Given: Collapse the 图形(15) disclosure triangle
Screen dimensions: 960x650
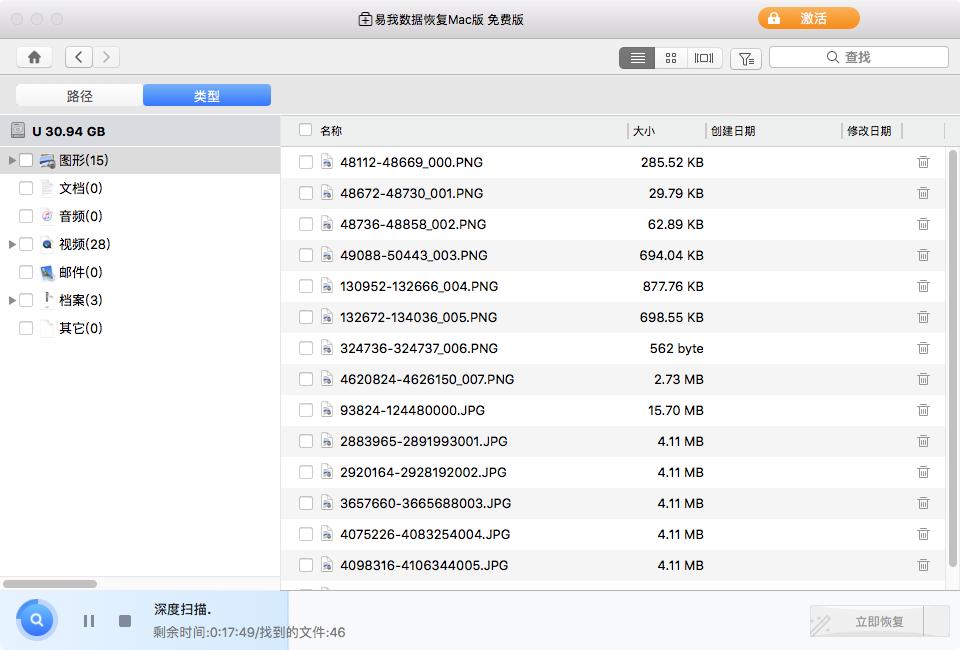Looking at the screenshot, I should 10,160.
